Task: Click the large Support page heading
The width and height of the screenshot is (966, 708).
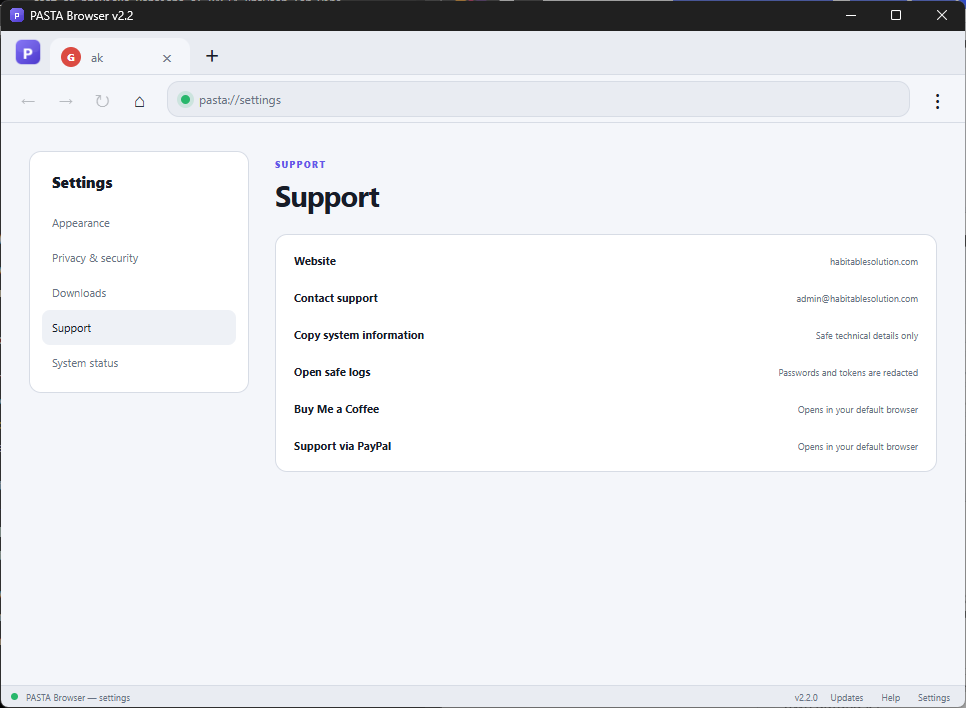Action: 327,198
